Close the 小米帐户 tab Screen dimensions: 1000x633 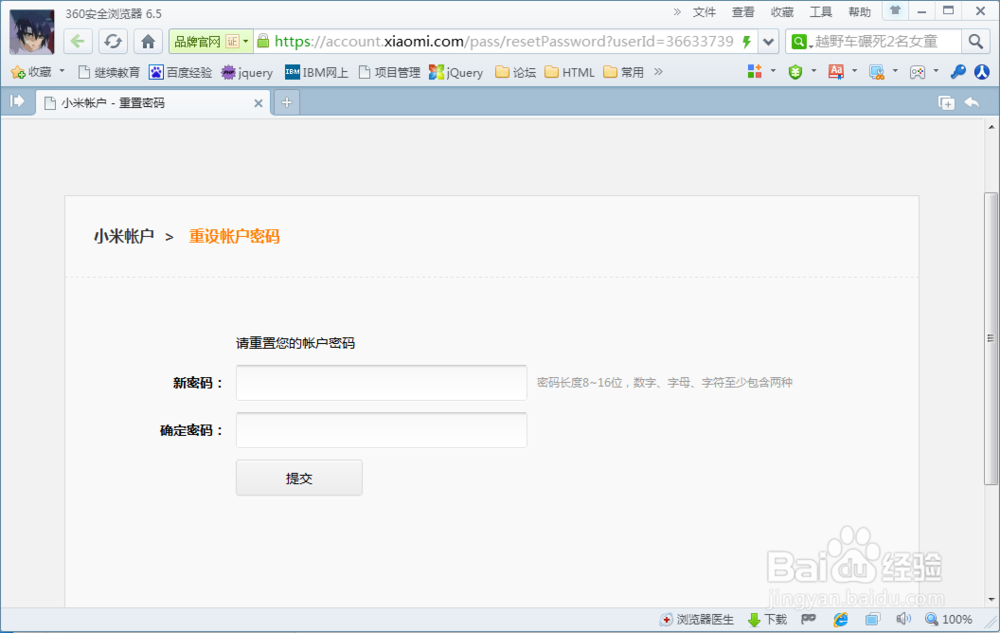coord(258,103)
